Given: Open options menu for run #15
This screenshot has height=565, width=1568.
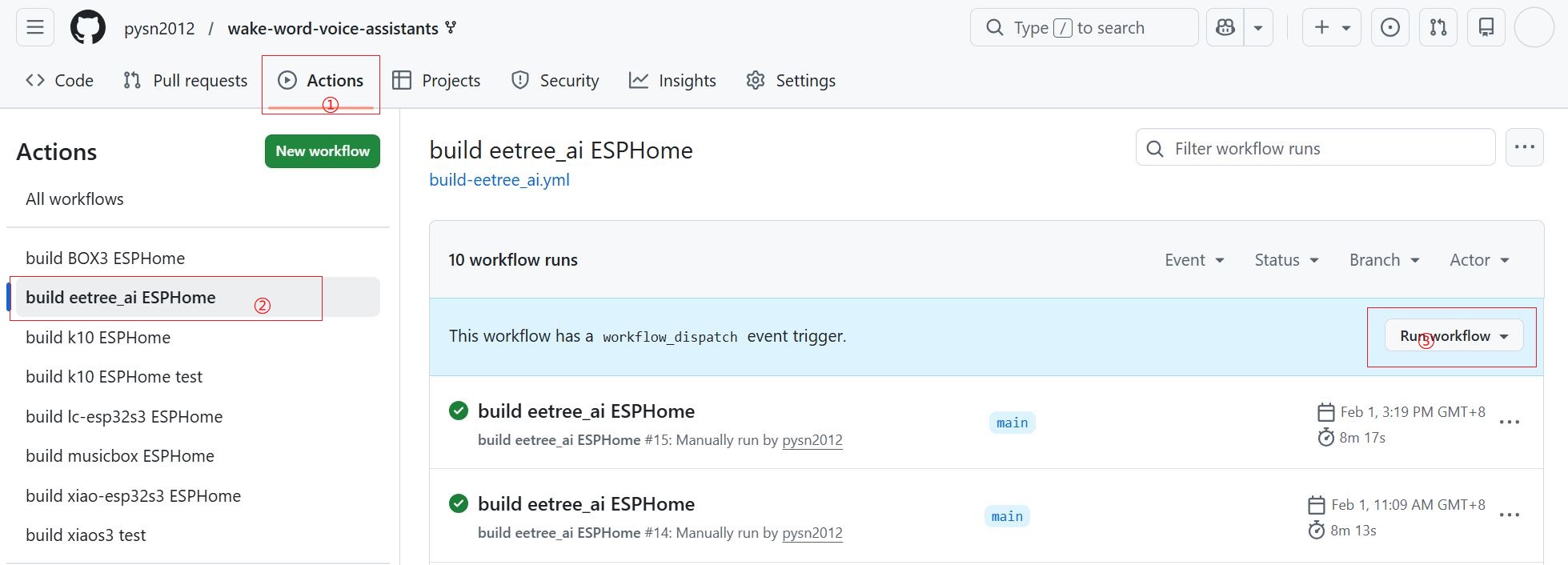Looking at the screenshot, I should [1509, 423].
